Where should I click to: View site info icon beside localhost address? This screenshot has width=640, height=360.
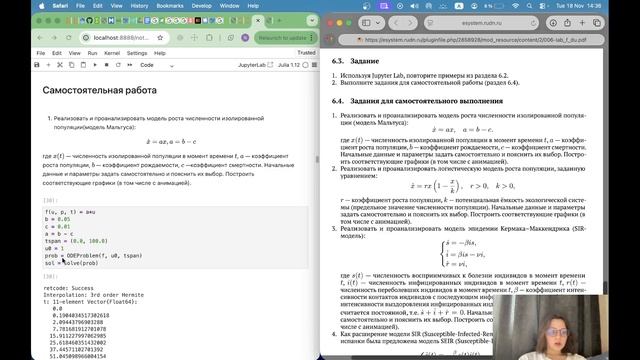(x=86, y=38)
